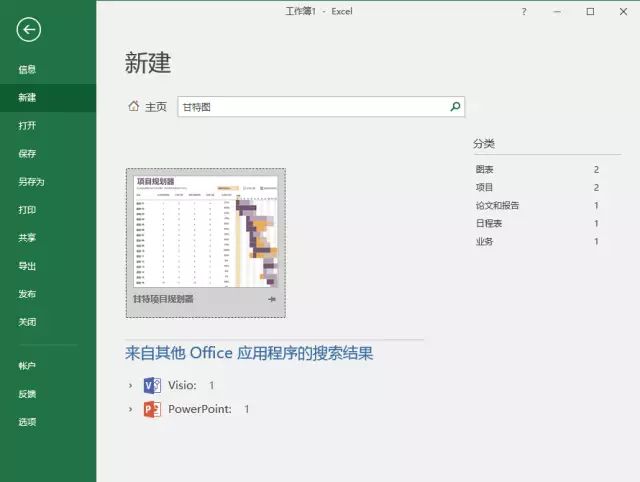Click the PowerPoint: 1 result label
Image resolution: width=640 pixels, height=482 pixels.
209,409
